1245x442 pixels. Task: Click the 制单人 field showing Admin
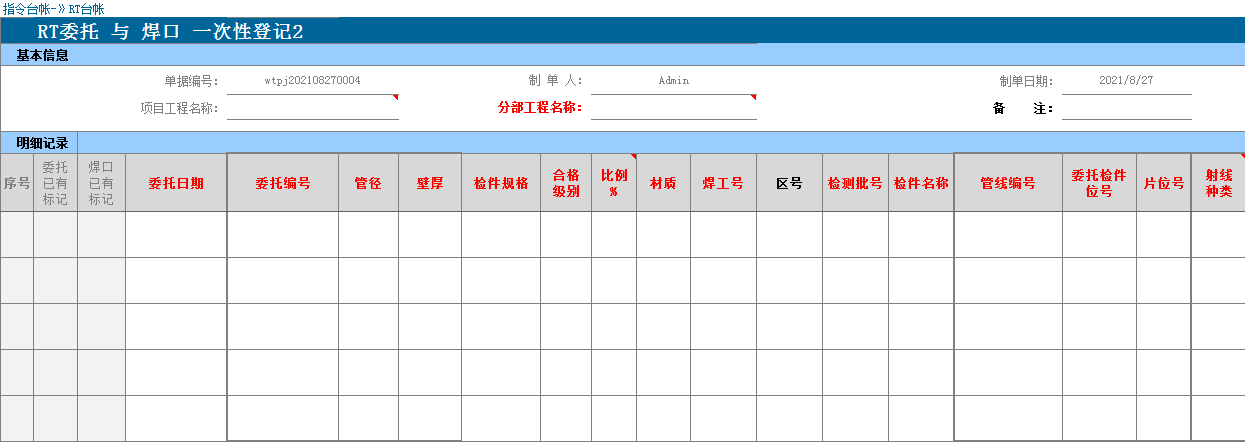point(673,81)
